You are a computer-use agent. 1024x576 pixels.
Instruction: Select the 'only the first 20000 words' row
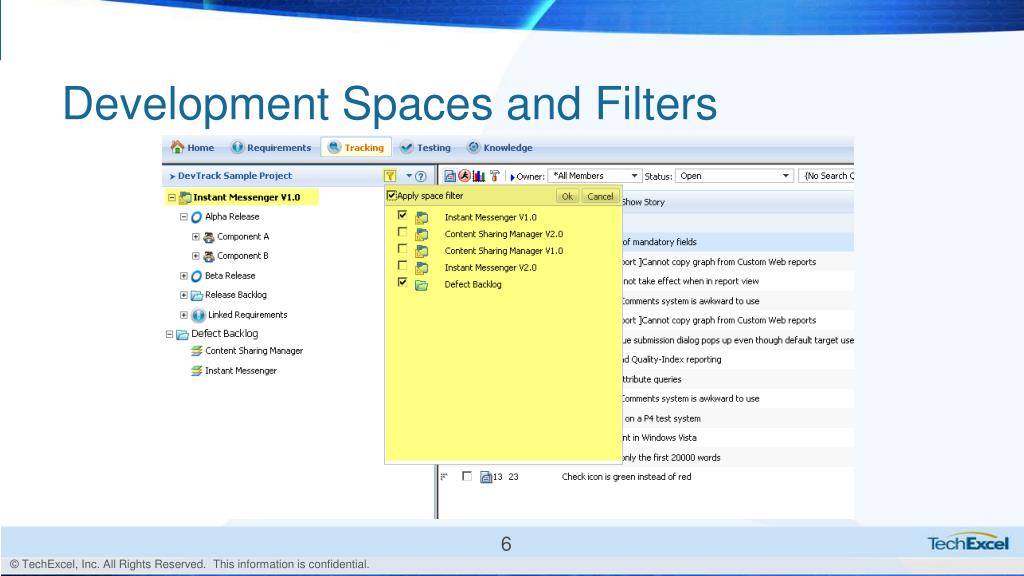[738, 458]
